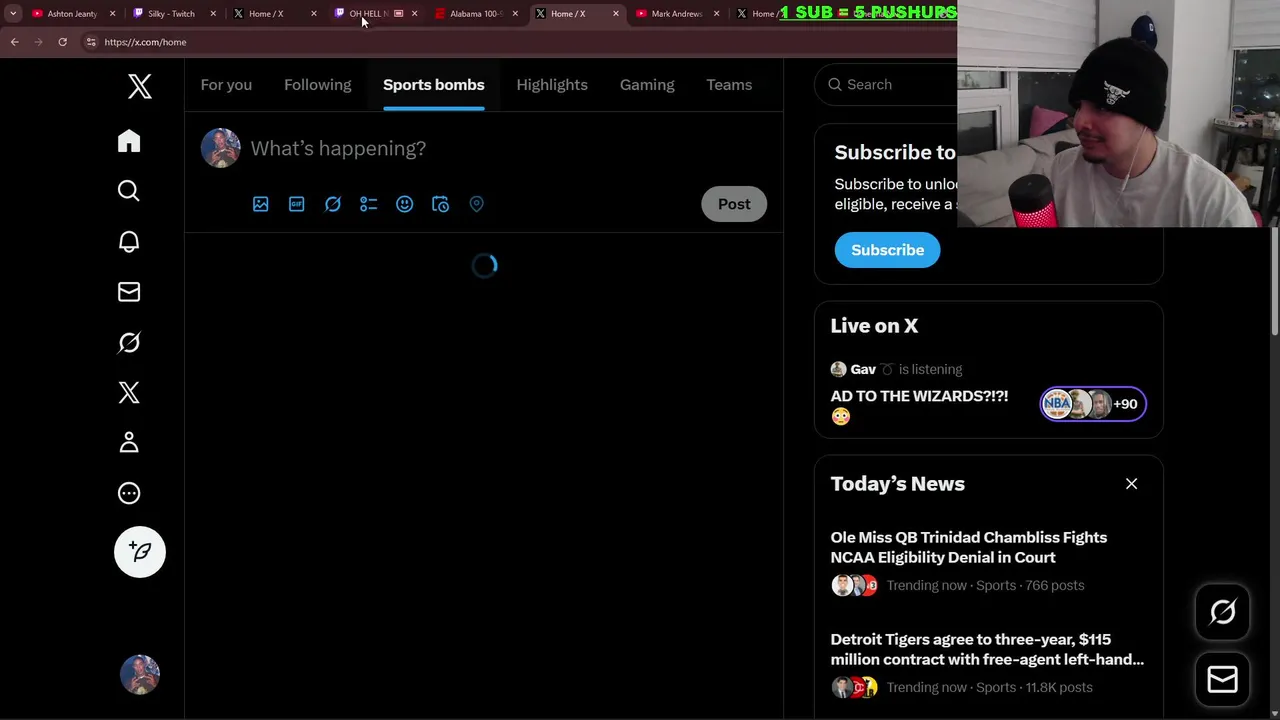
Task: Open Notifications bell icon
Action: 129,241
